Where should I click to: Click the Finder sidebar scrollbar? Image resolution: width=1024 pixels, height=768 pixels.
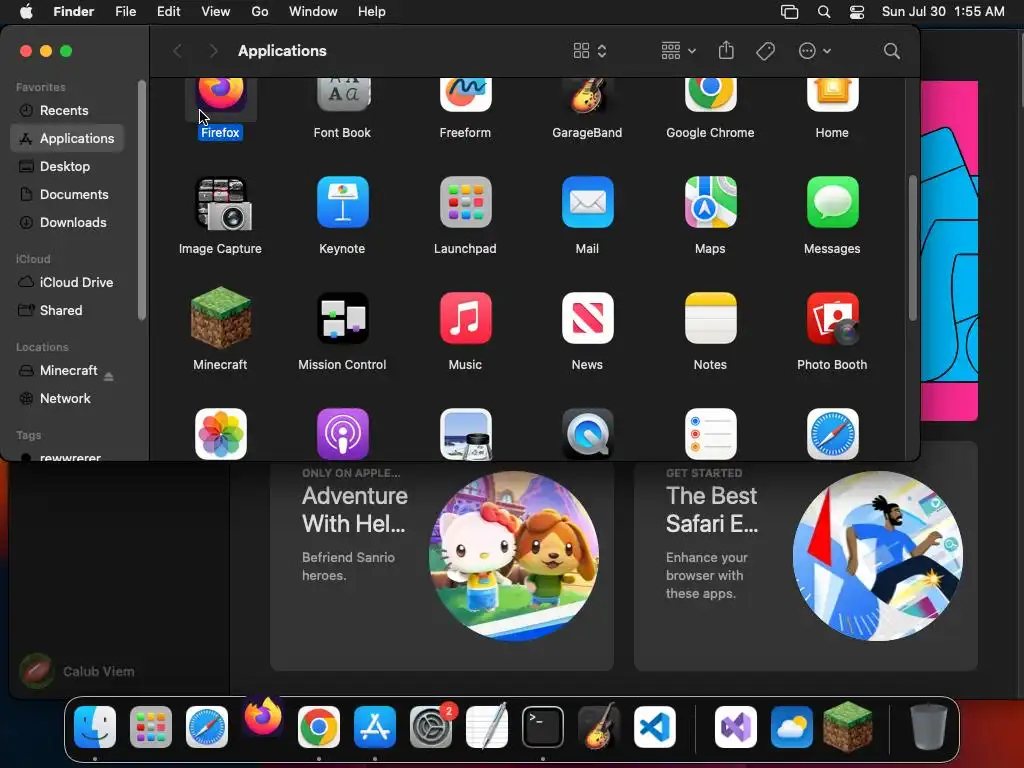coord(141,200)
